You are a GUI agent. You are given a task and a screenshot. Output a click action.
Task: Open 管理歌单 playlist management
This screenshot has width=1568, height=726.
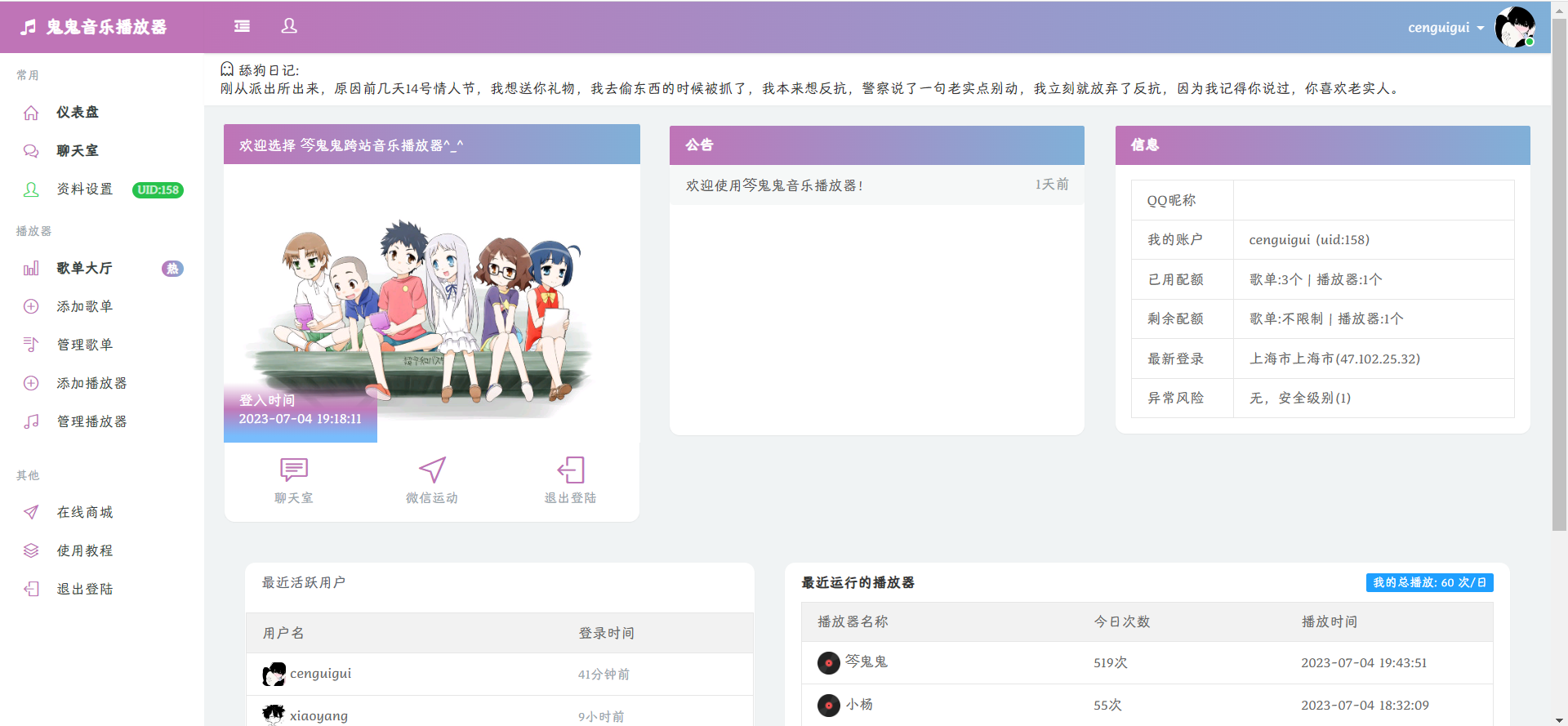point(84,345)
